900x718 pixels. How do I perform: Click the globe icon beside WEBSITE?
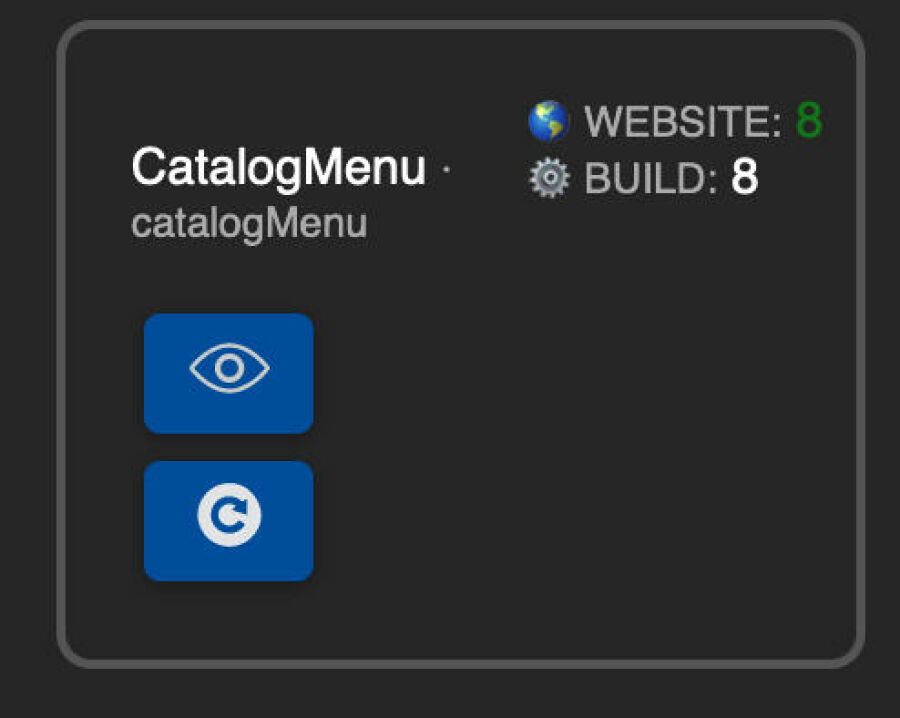(549, 121)
